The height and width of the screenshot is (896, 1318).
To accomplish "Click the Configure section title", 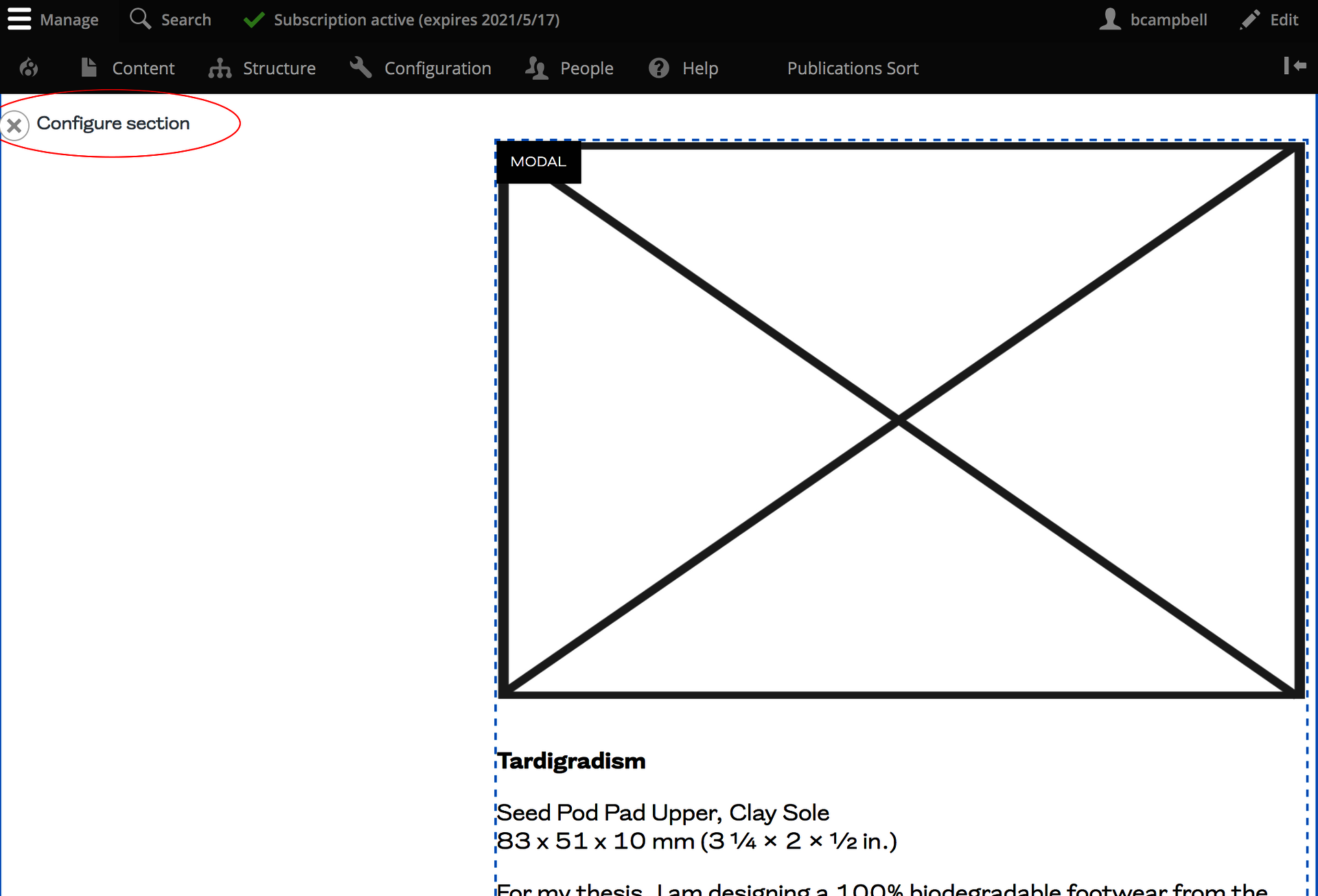I will click(113, 124).
